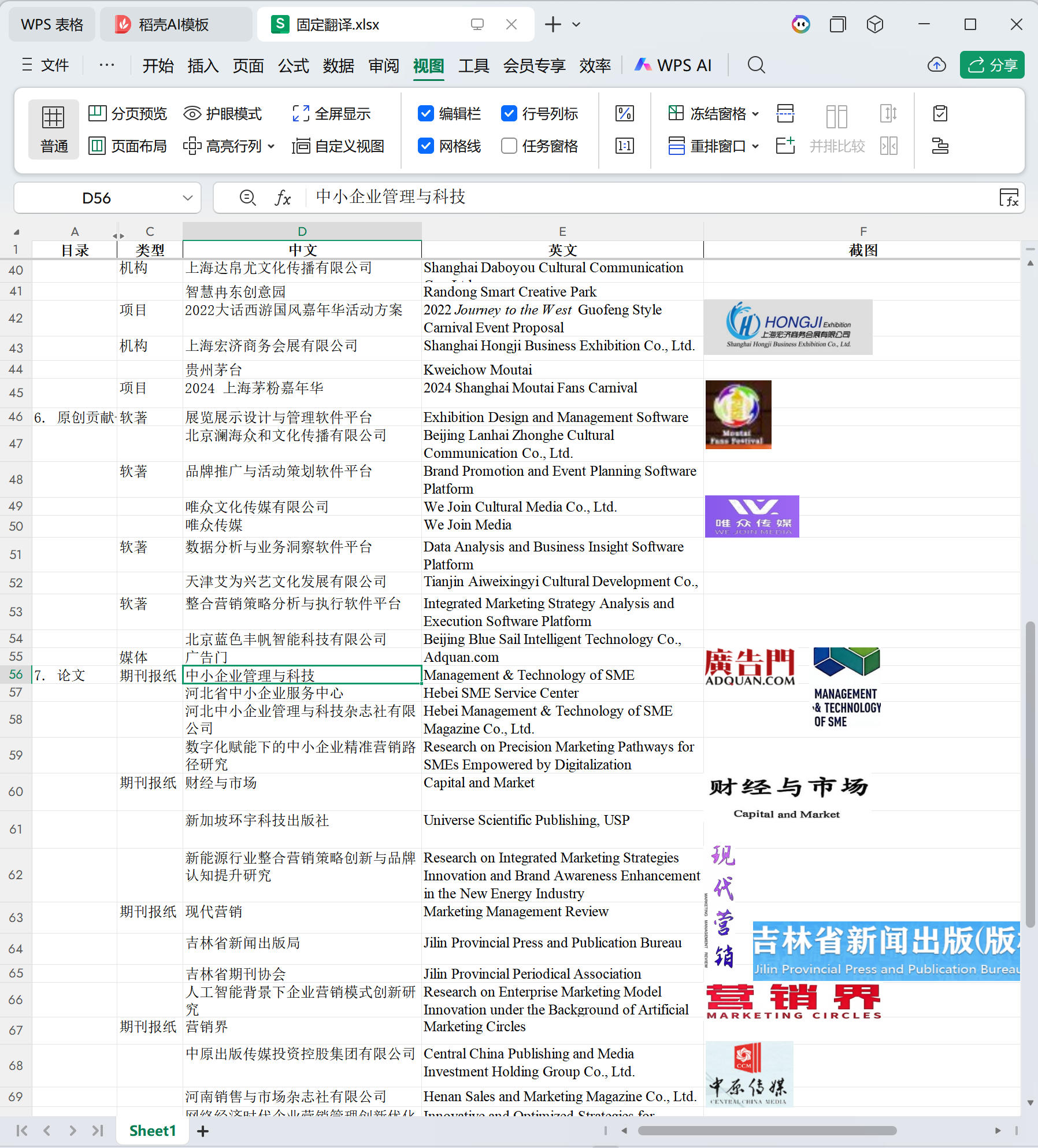Viewport: 1038px width, 1148px height.
Task: Uncheck the 编辑栏 formula bar checkbox
Action: coord(425,113)
